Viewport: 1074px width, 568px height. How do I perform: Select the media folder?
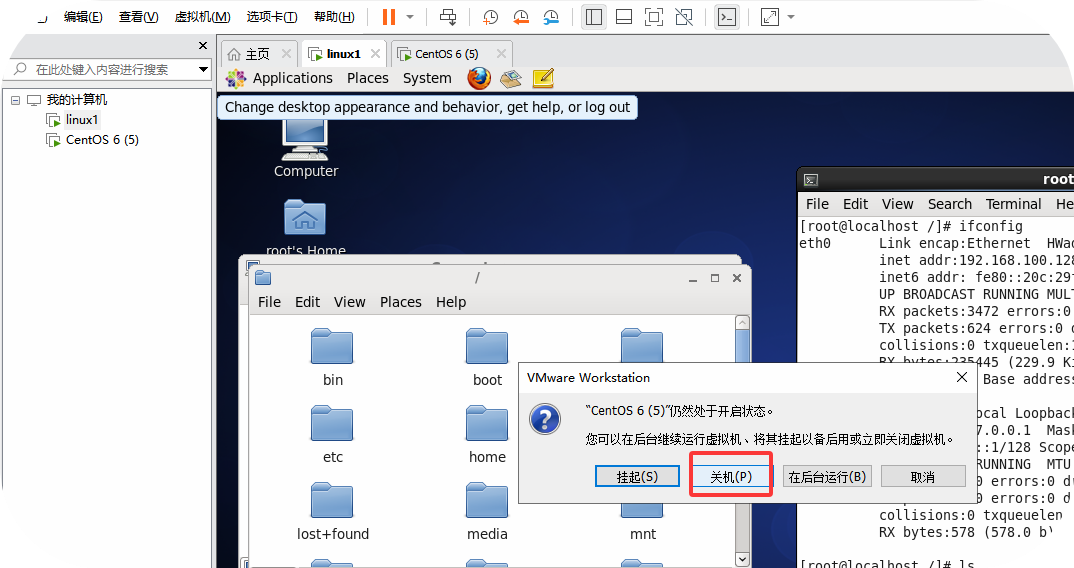[487, 512]
